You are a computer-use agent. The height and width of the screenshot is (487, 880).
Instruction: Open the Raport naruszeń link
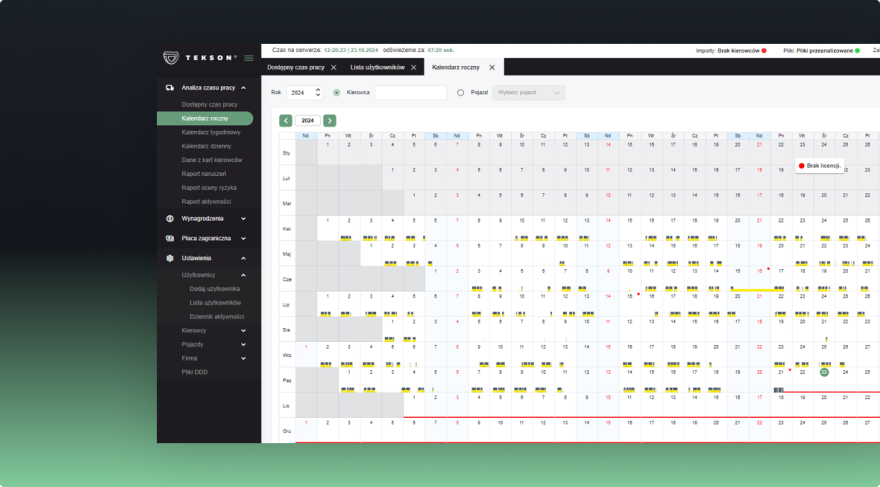203,174
